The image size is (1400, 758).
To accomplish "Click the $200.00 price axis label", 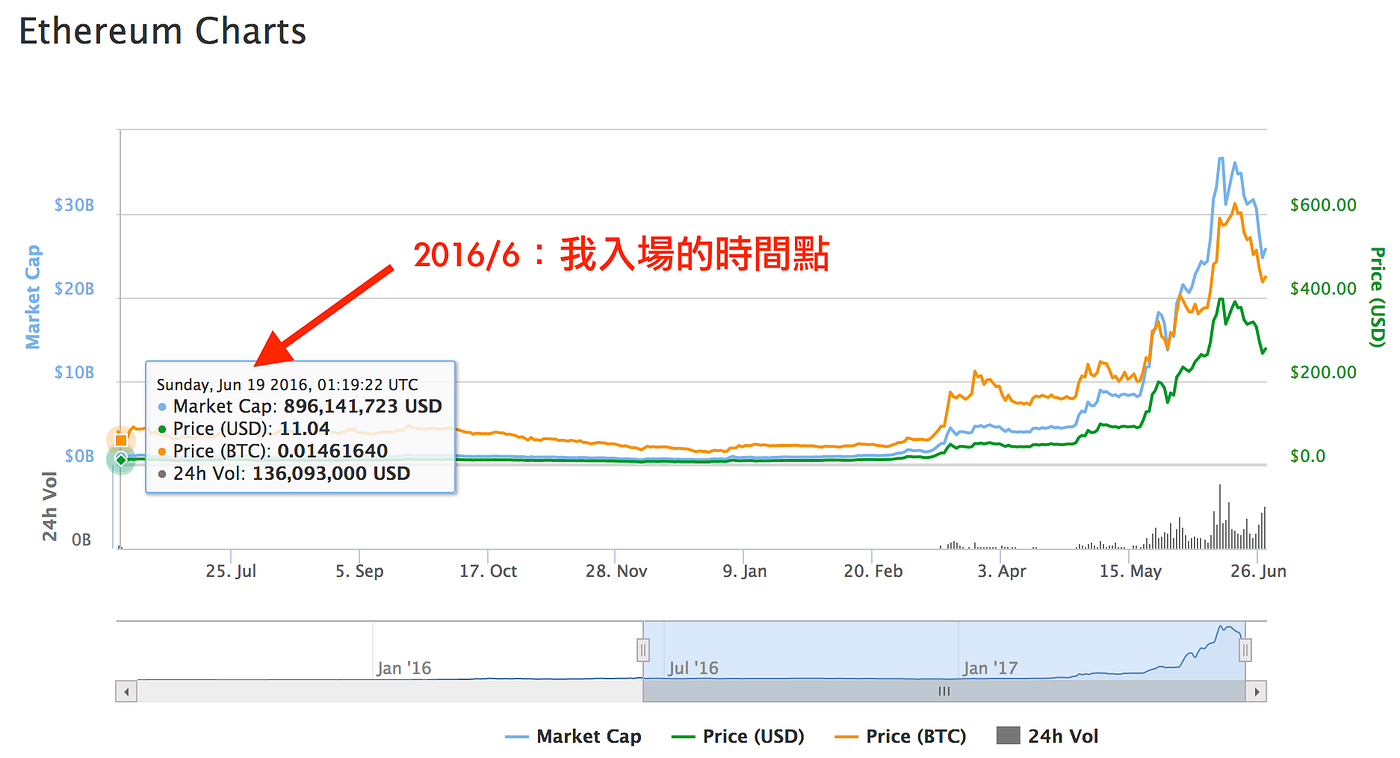I will (1323, 373).
